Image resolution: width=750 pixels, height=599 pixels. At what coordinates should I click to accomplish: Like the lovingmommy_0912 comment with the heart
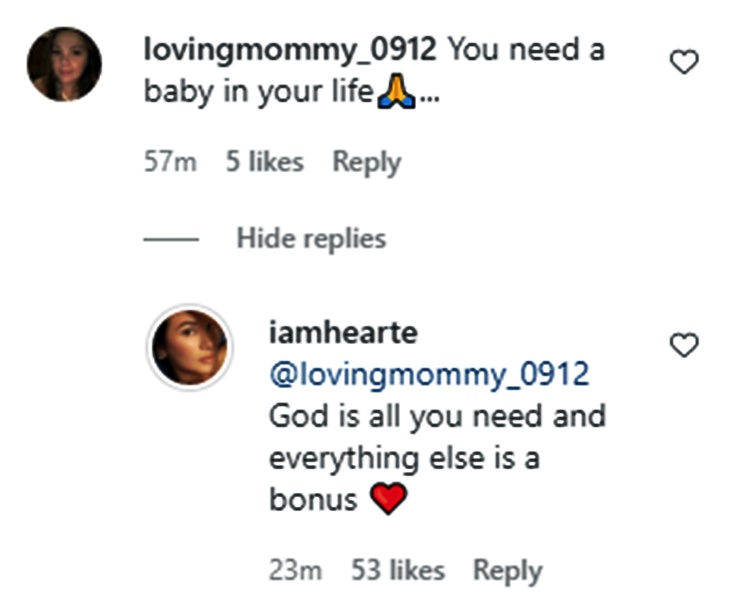[684, 64]
